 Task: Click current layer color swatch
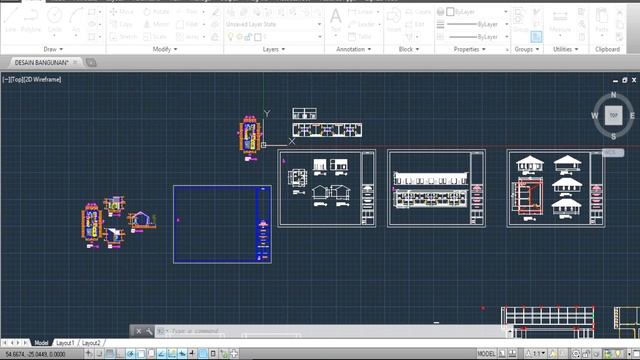(x=258, y=37)
